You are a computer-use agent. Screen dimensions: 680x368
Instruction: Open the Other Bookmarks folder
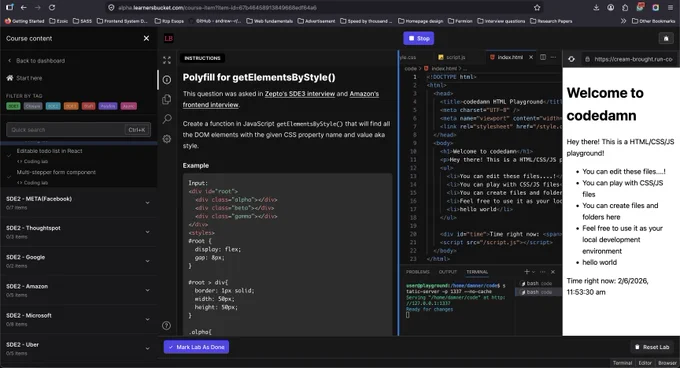tap(654, 21)
